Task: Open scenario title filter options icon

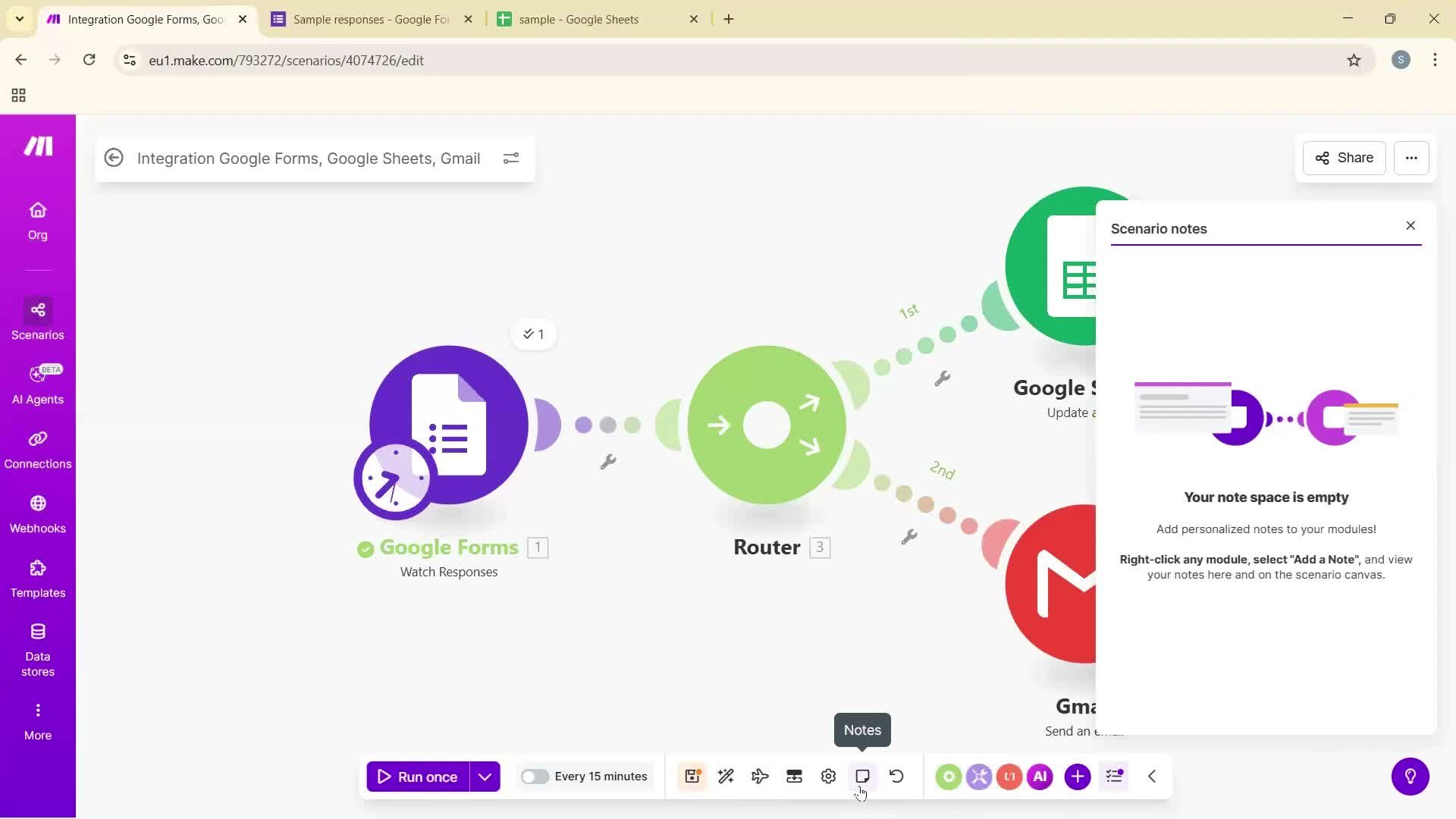Action: click(x=511, y=158)
